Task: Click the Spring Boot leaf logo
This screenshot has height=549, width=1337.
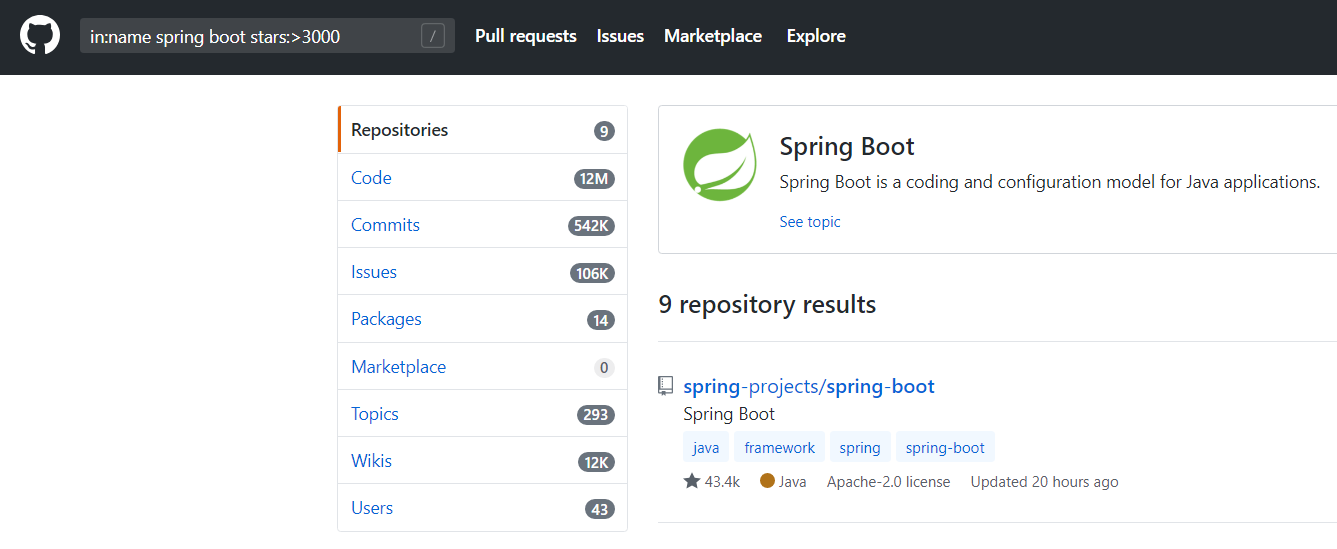Action: (720, 165)
